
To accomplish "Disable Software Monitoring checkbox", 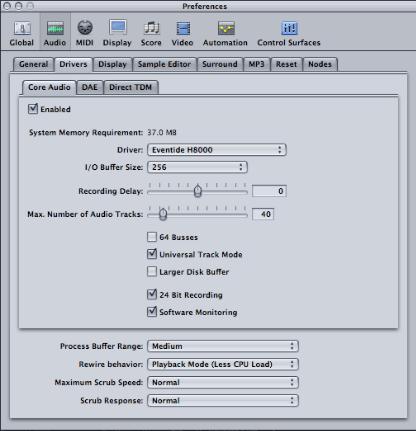I will click(x=152, y=312).
